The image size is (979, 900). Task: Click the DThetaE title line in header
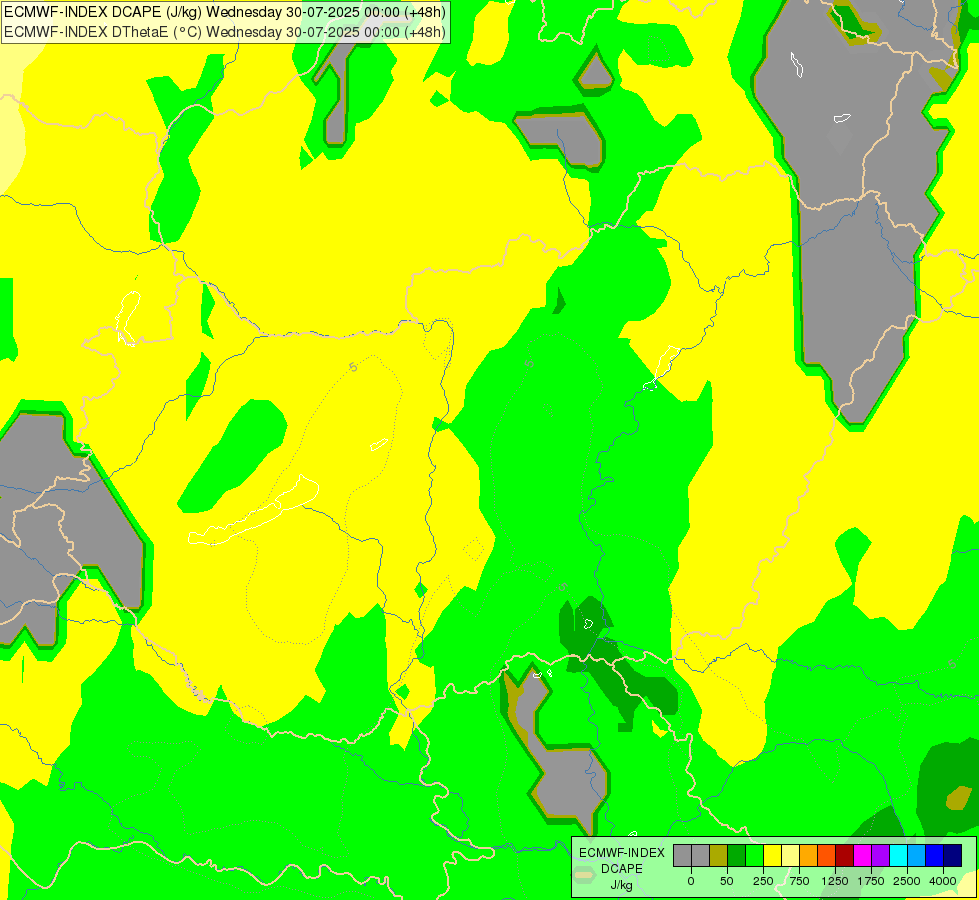tap(225, 31)
